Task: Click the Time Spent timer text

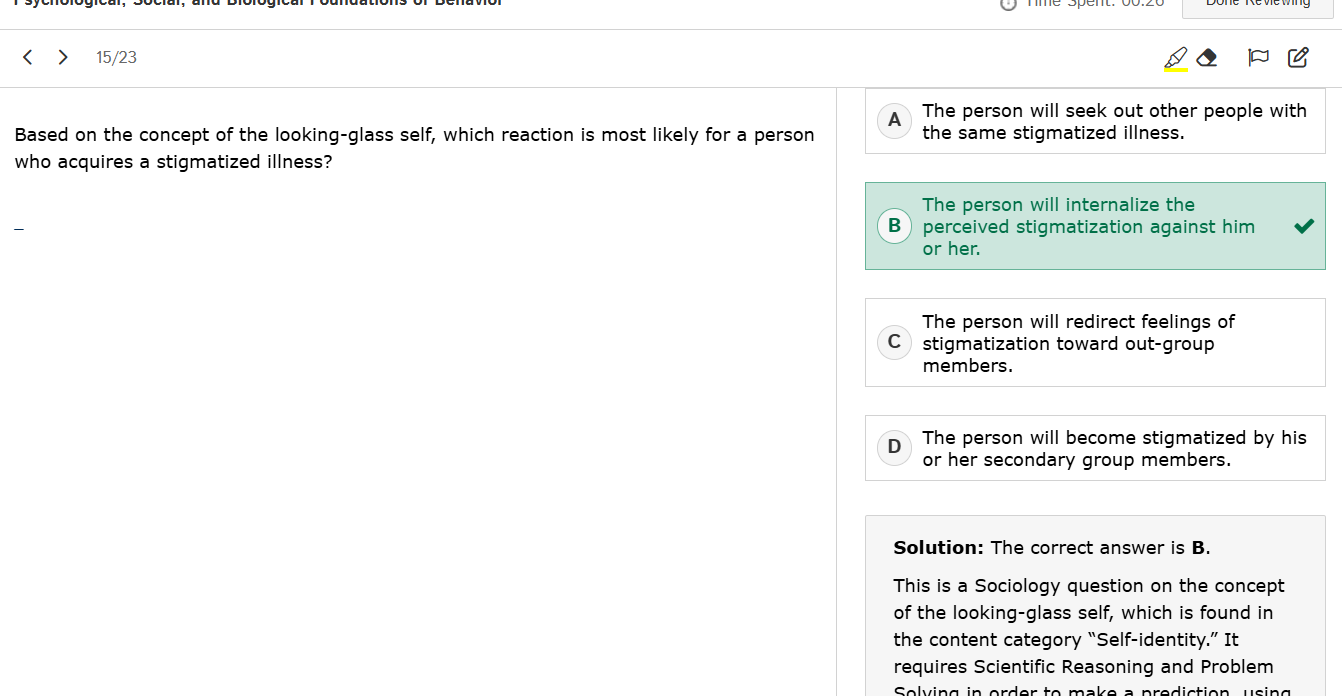Action: click(1097, 3)
